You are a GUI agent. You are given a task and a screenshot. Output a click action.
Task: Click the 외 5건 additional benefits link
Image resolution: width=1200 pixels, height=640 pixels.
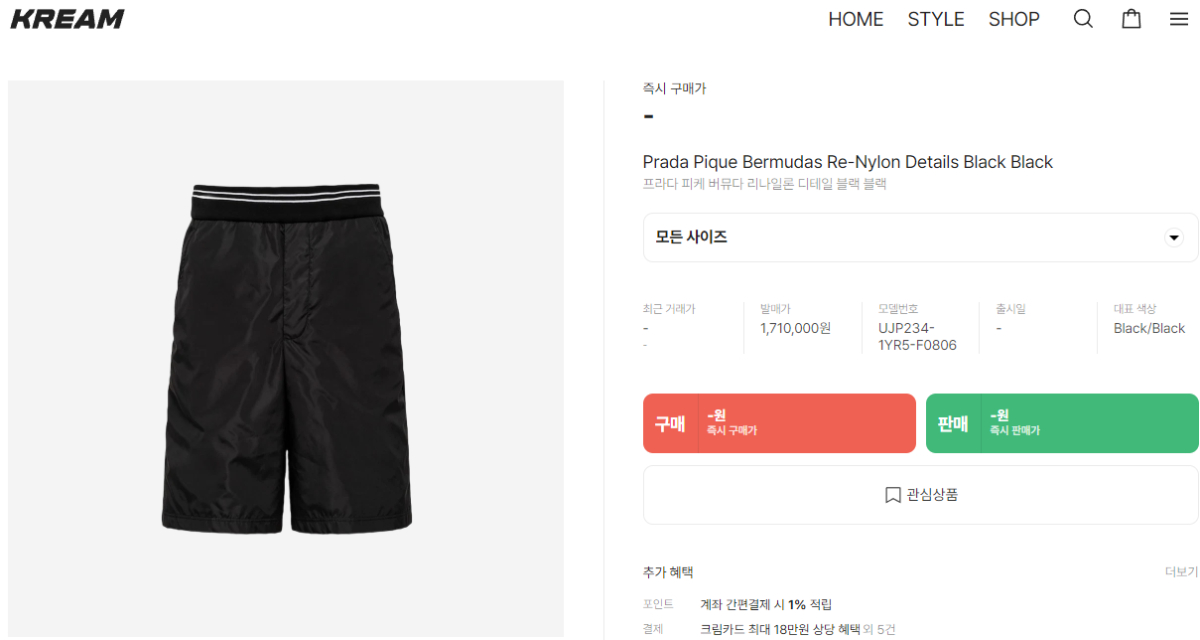880,629
